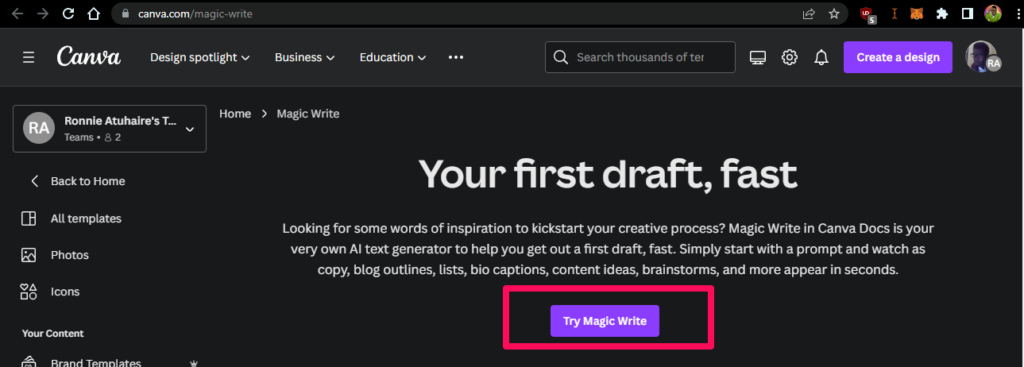Go back in browser history
Image resolution: width=1024 pixels, height=367 pixels.
tap(18, 14)
